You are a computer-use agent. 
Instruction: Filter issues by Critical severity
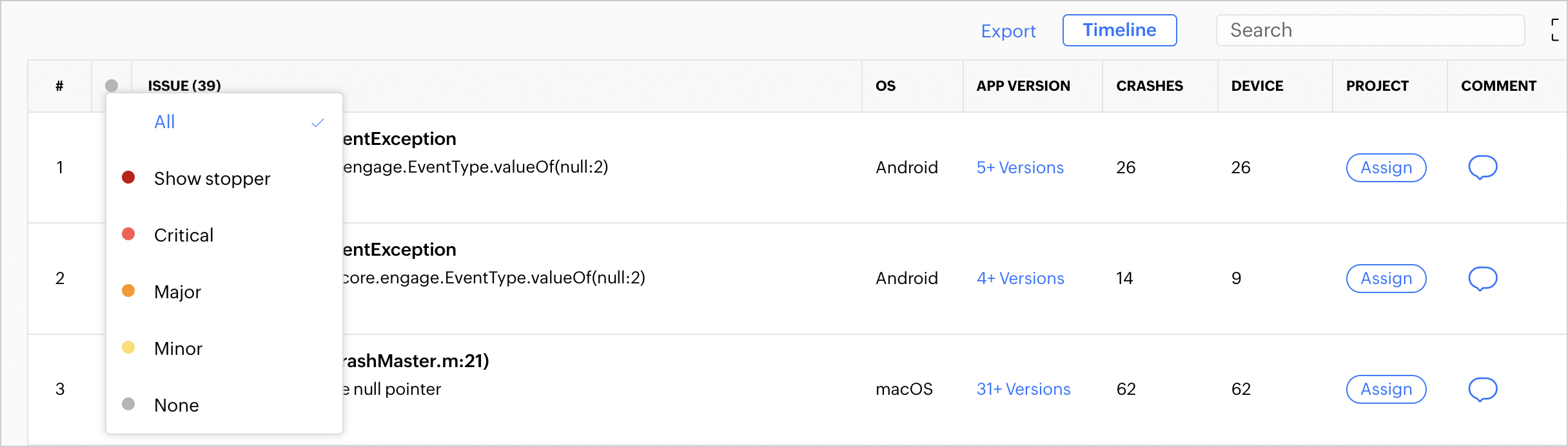coord(184,235)
